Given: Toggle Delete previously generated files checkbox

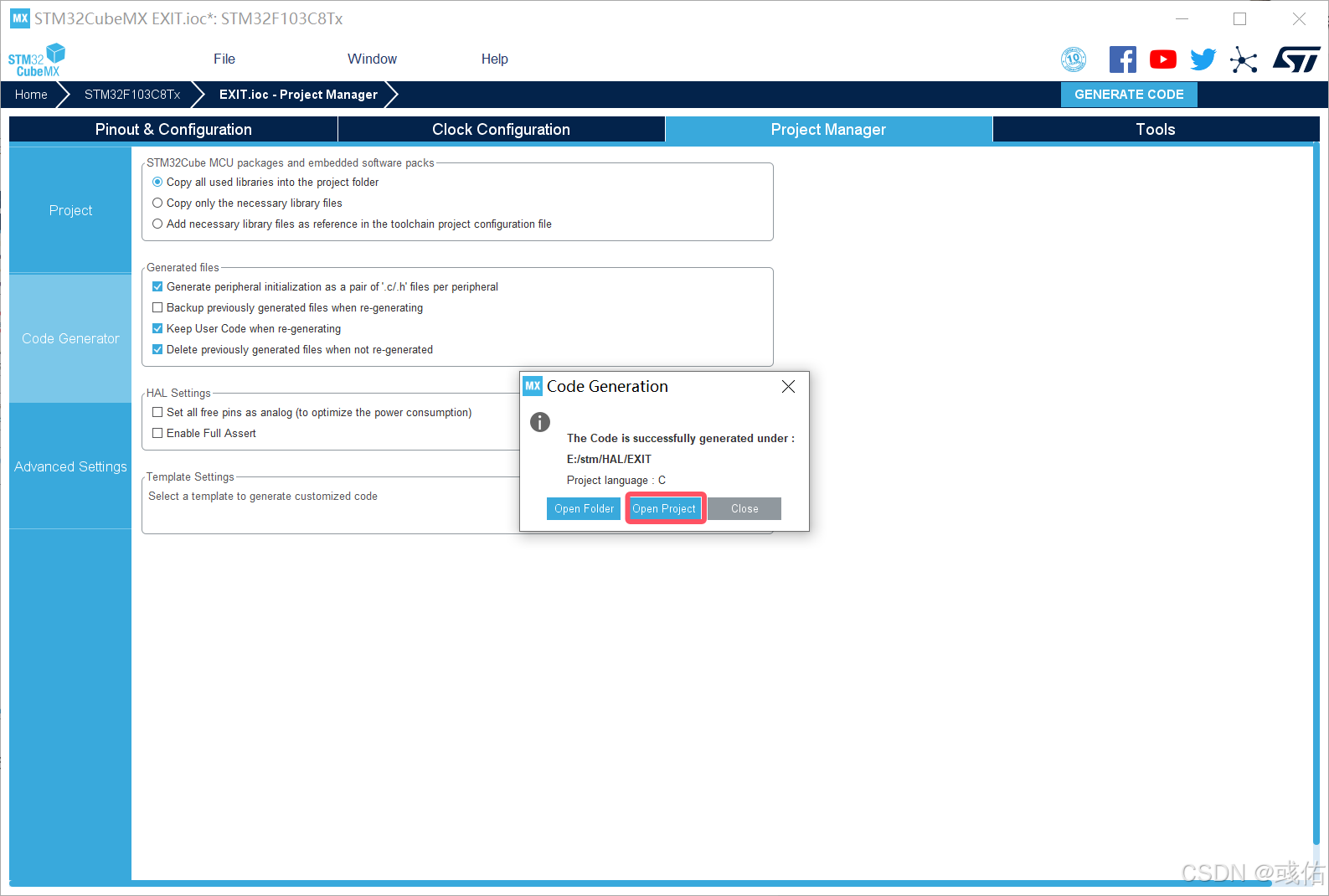Looking at the screenshot, I should coord(157,349).
